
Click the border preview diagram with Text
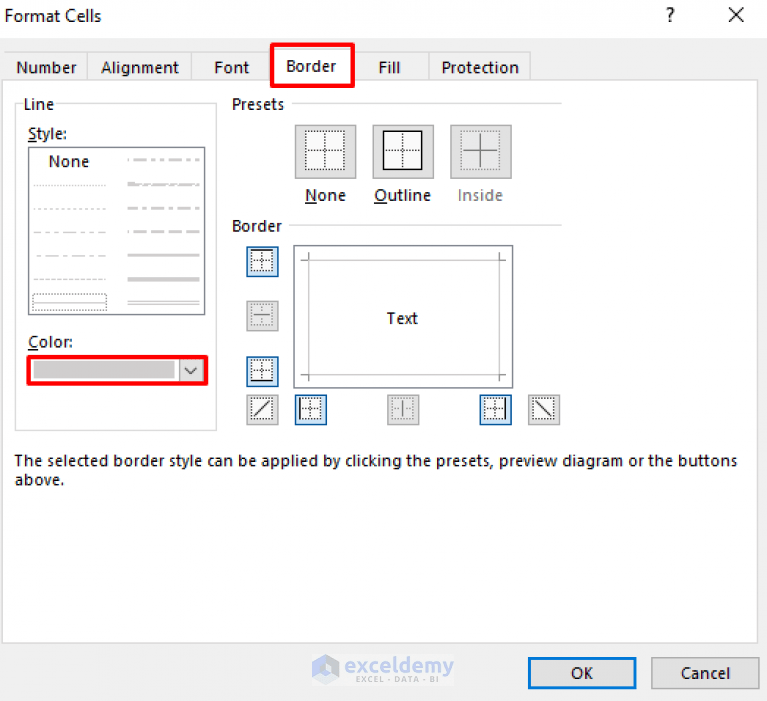point(403,317)
